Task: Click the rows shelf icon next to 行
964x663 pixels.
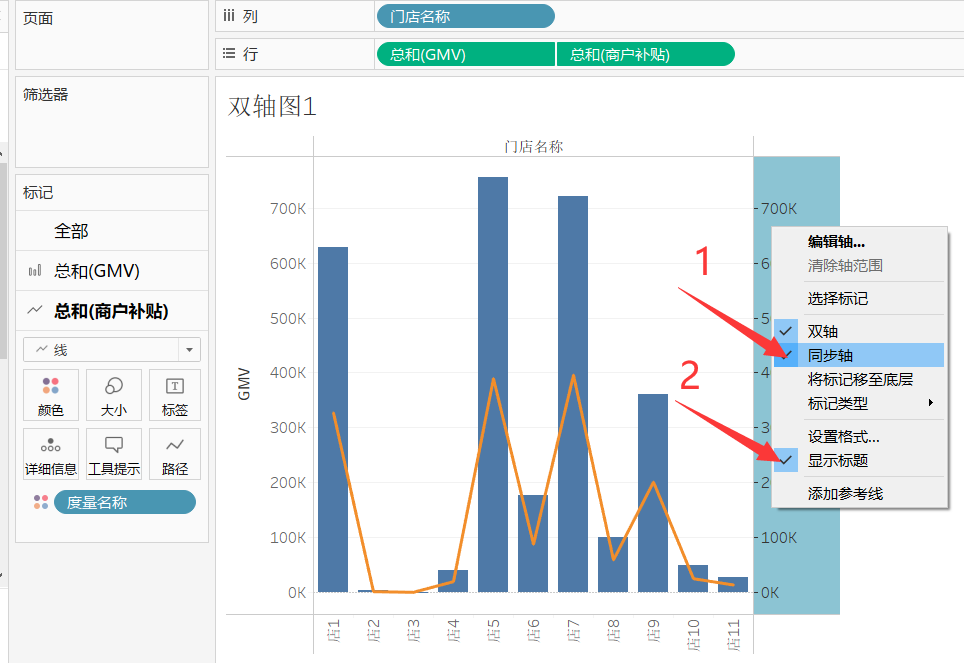Action: coord(229,54)
